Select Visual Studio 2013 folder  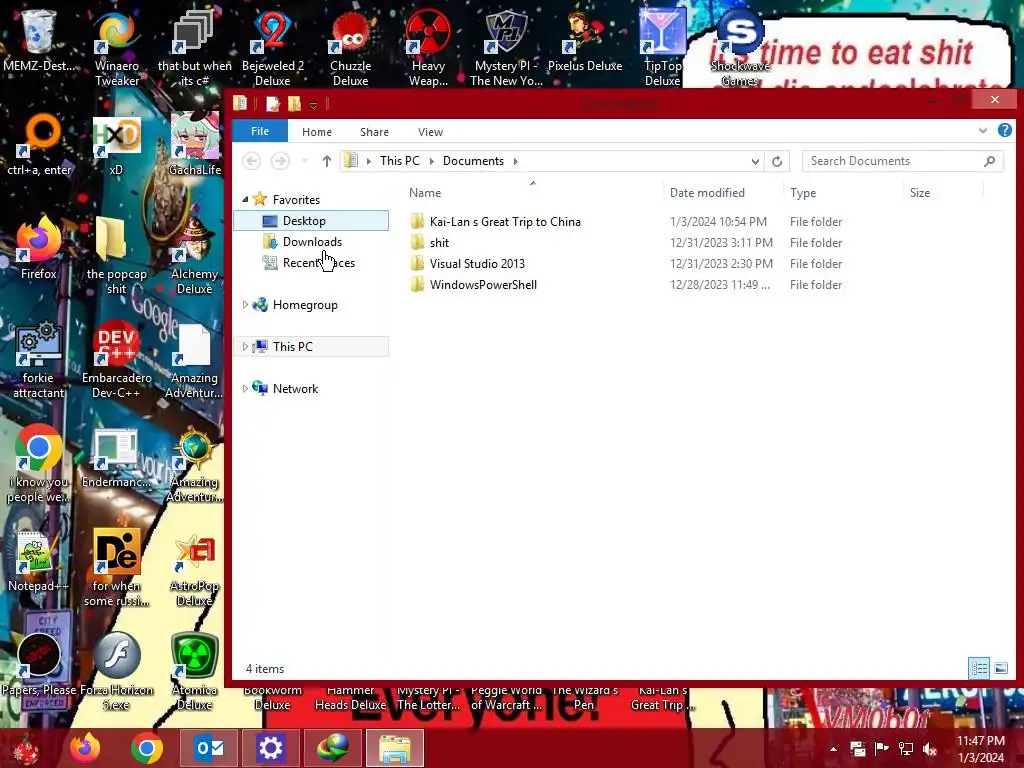pos(477,264)
